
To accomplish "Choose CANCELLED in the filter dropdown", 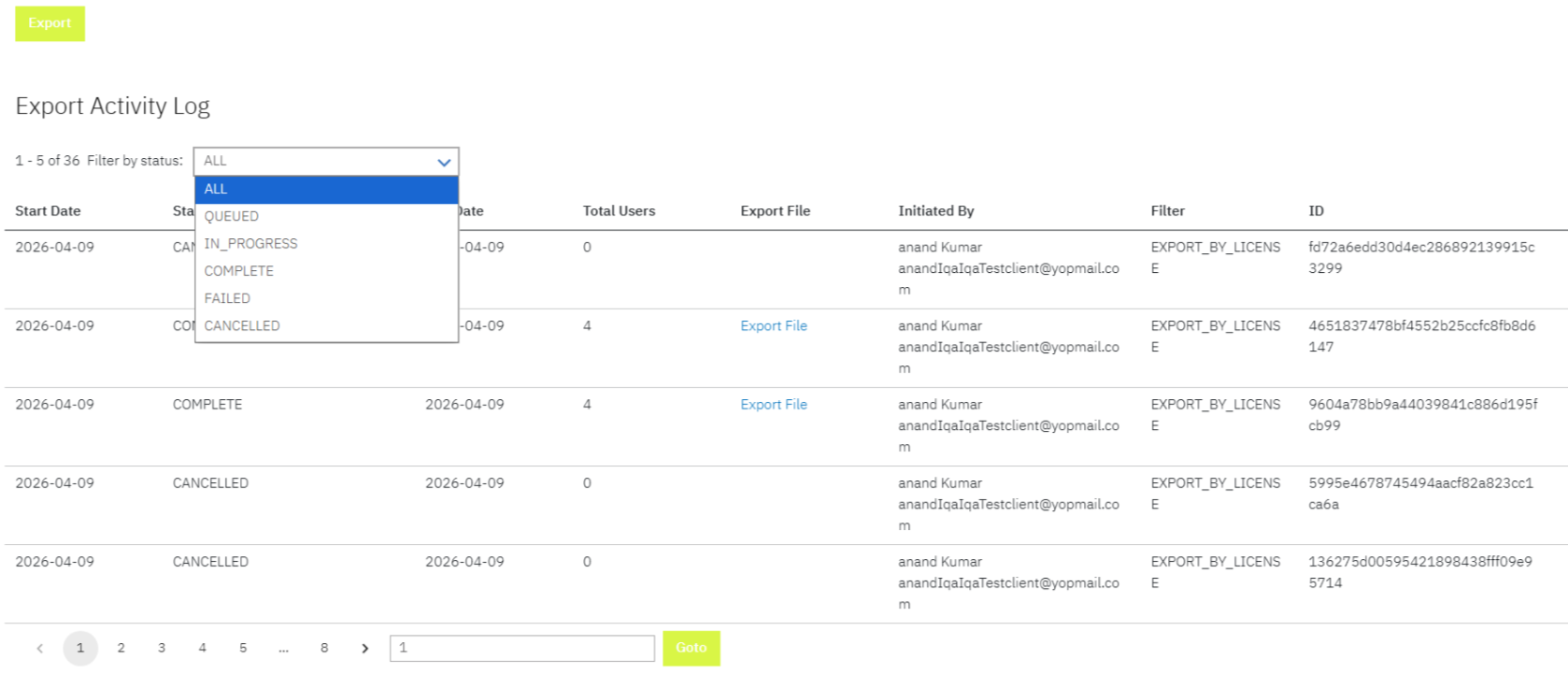I will [x=326, y=325].
